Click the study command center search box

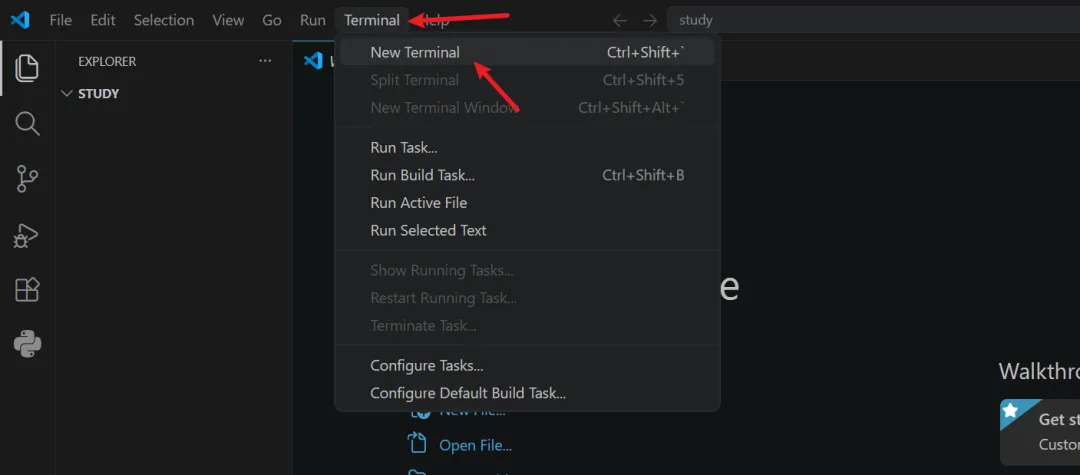[873, 20]
